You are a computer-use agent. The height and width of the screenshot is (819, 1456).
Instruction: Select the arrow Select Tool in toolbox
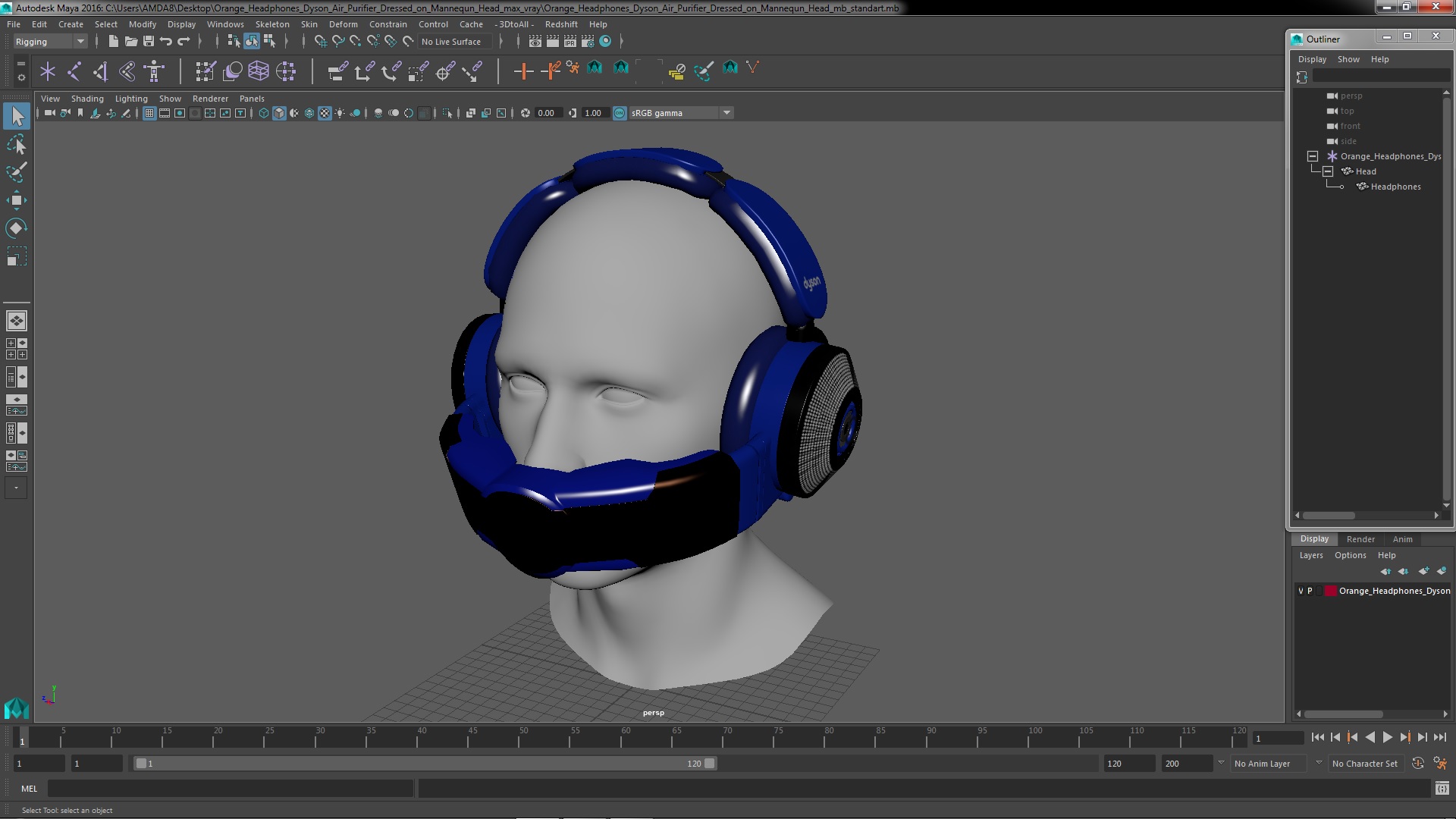coord(17,116)
